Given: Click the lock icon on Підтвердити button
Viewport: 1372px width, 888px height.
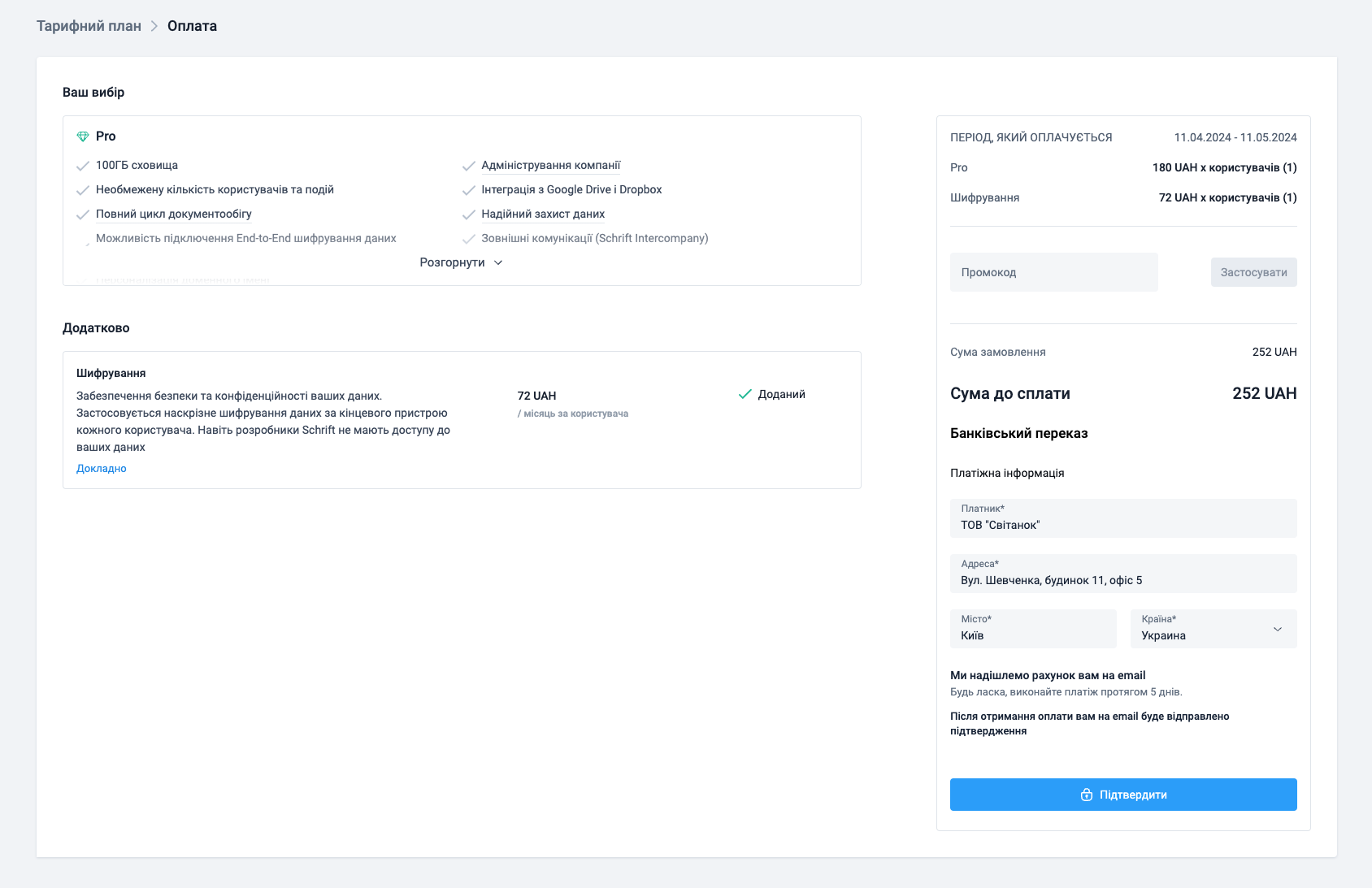Looking at the screenshot, I should tap(1086, 795).
